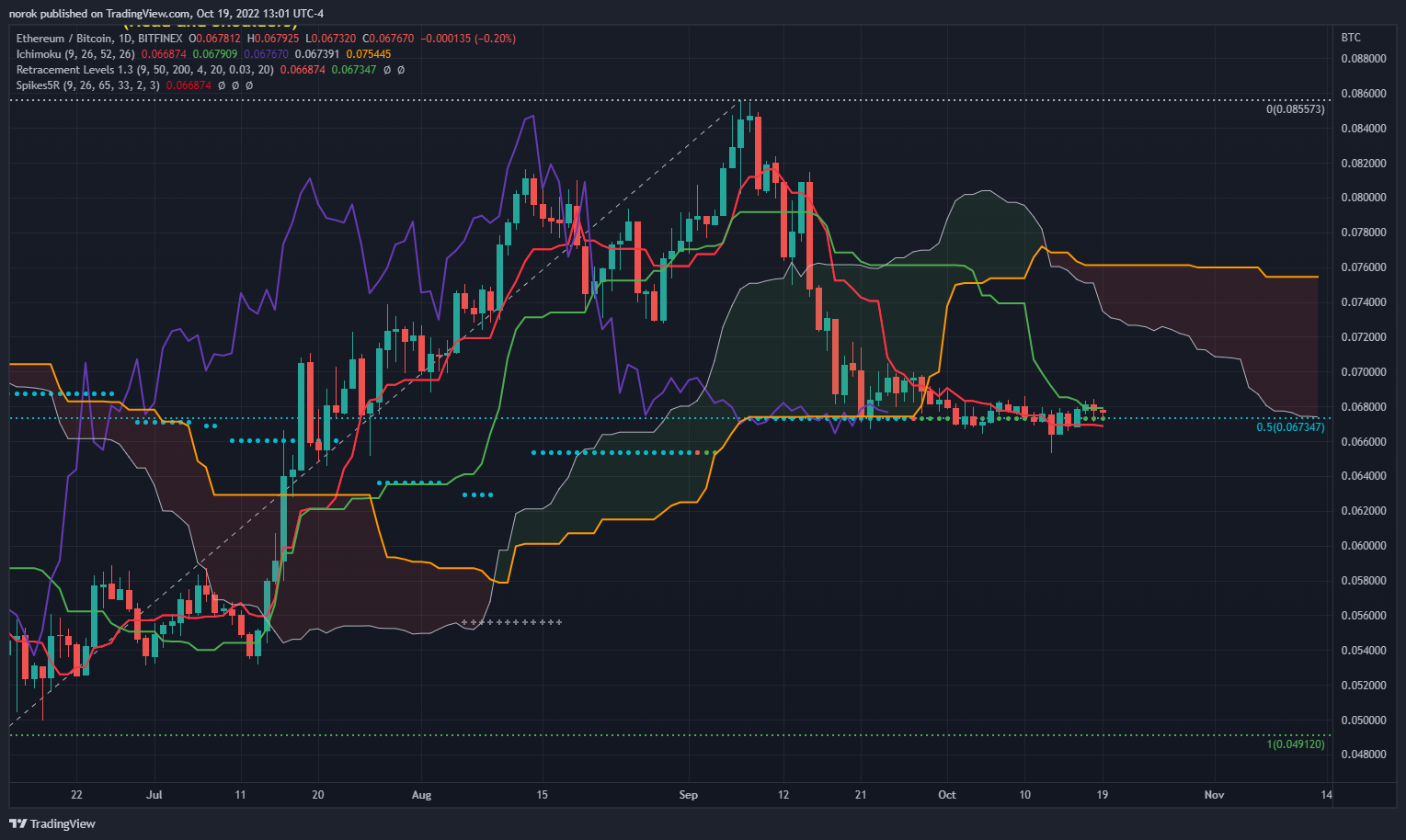This screenshot has height=840, width=1406.
Task: Click price axis label 0.076000
Action: 1364,267
